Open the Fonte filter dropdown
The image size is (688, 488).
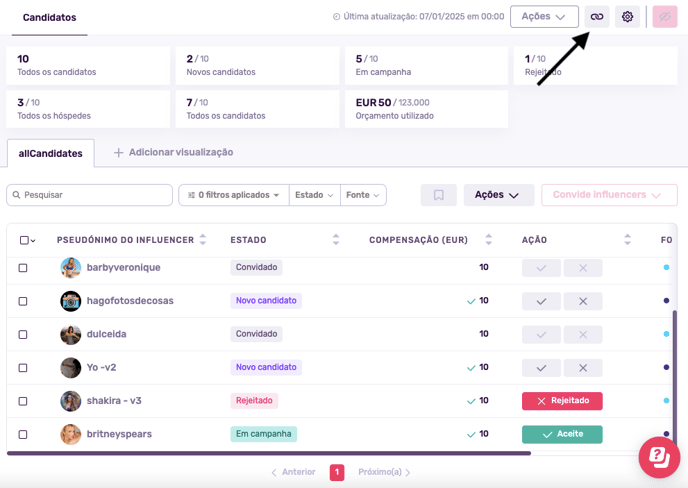(x=363, y=195)
